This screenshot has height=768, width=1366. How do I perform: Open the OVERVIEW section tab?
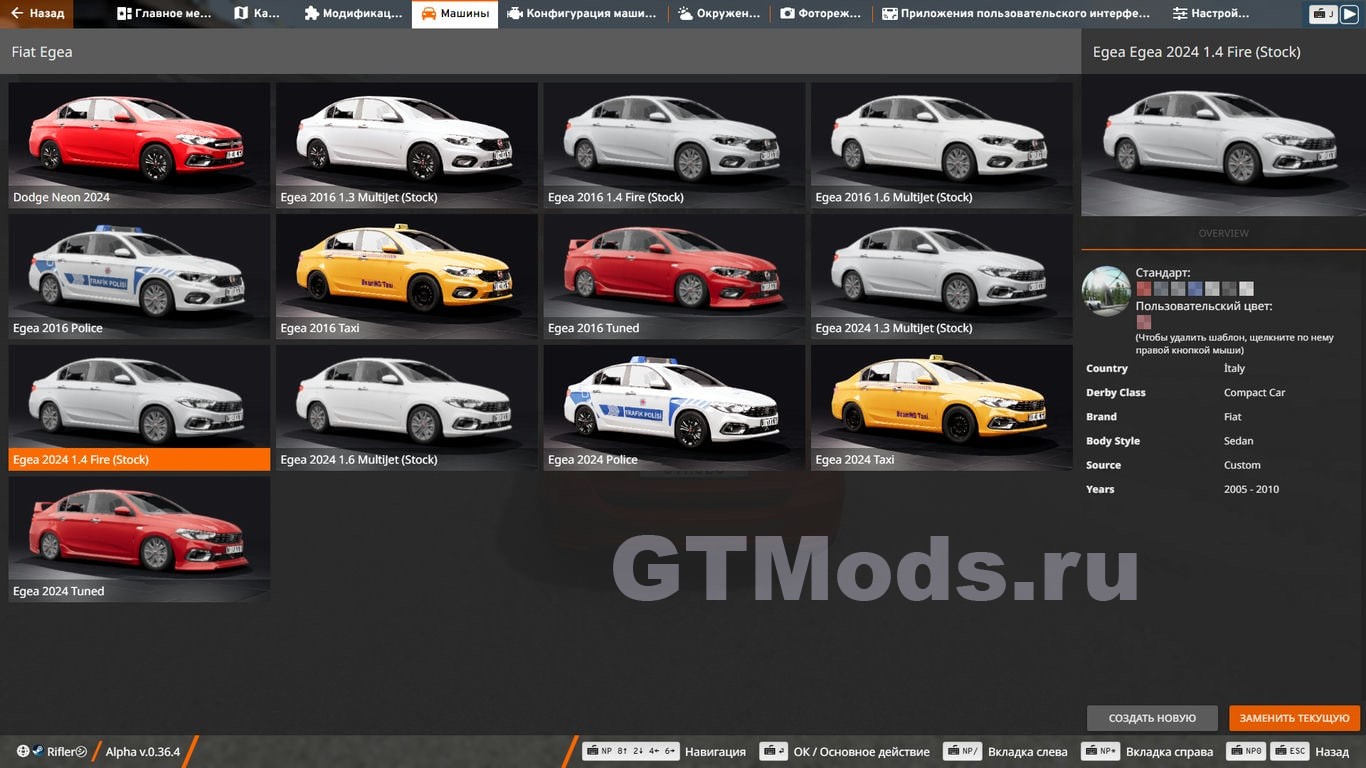[x=1223, y=233]
